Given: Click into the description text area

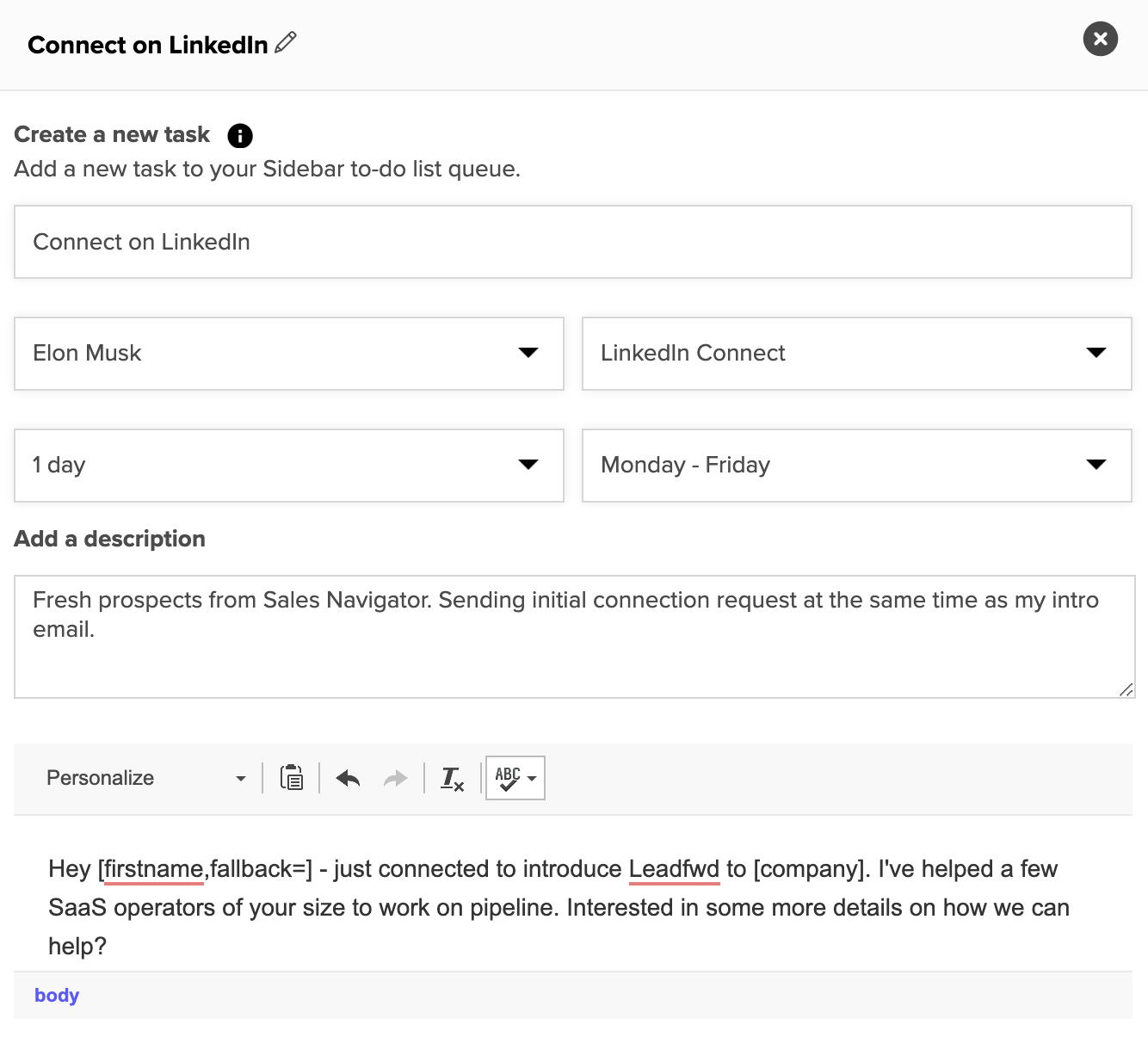Looking at the screenshot, I should pyautogui.click(x=574, y=637).
